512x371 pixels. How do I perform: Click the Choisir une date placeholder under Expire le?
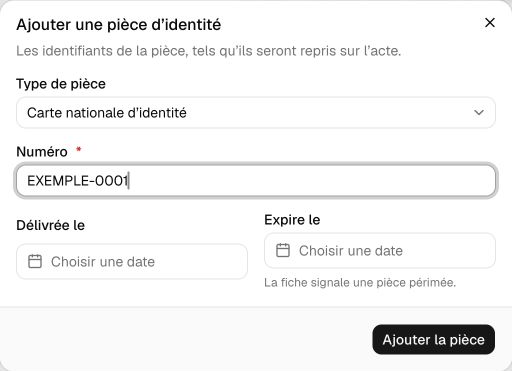pos(351,251)
